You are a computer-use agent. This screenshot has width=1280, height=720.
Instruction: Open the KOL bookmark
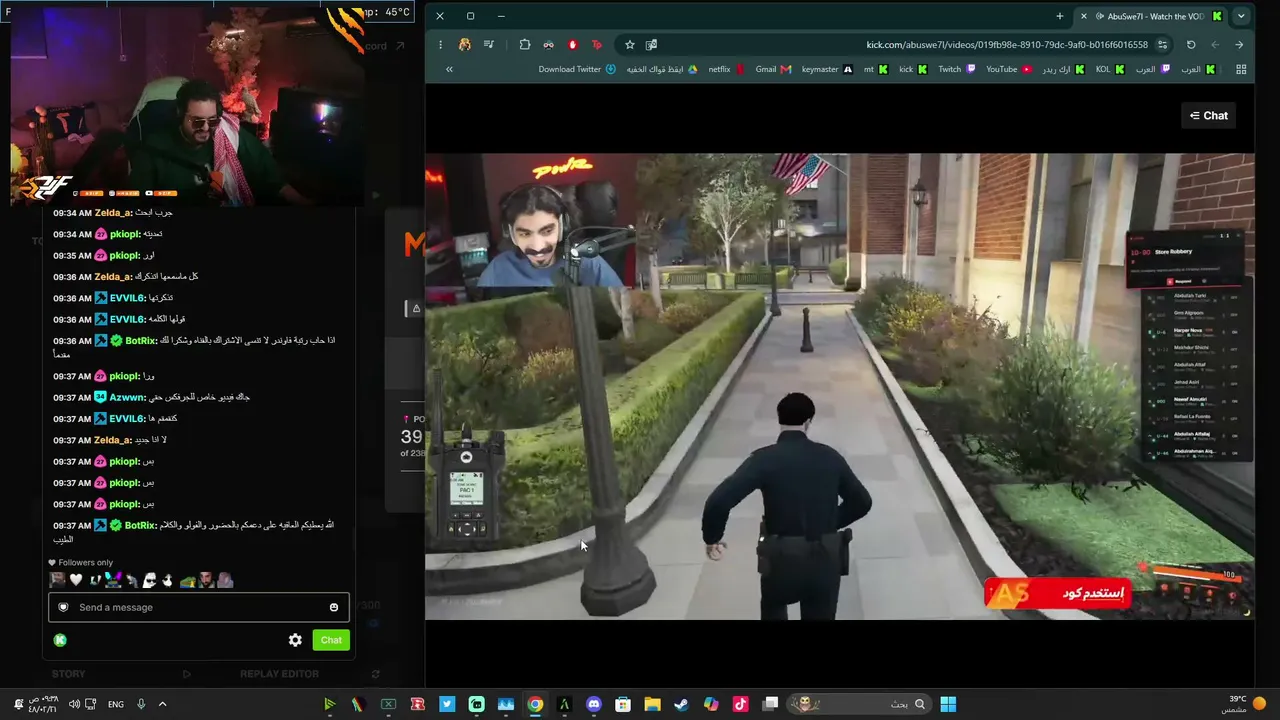coord(1109,69)
